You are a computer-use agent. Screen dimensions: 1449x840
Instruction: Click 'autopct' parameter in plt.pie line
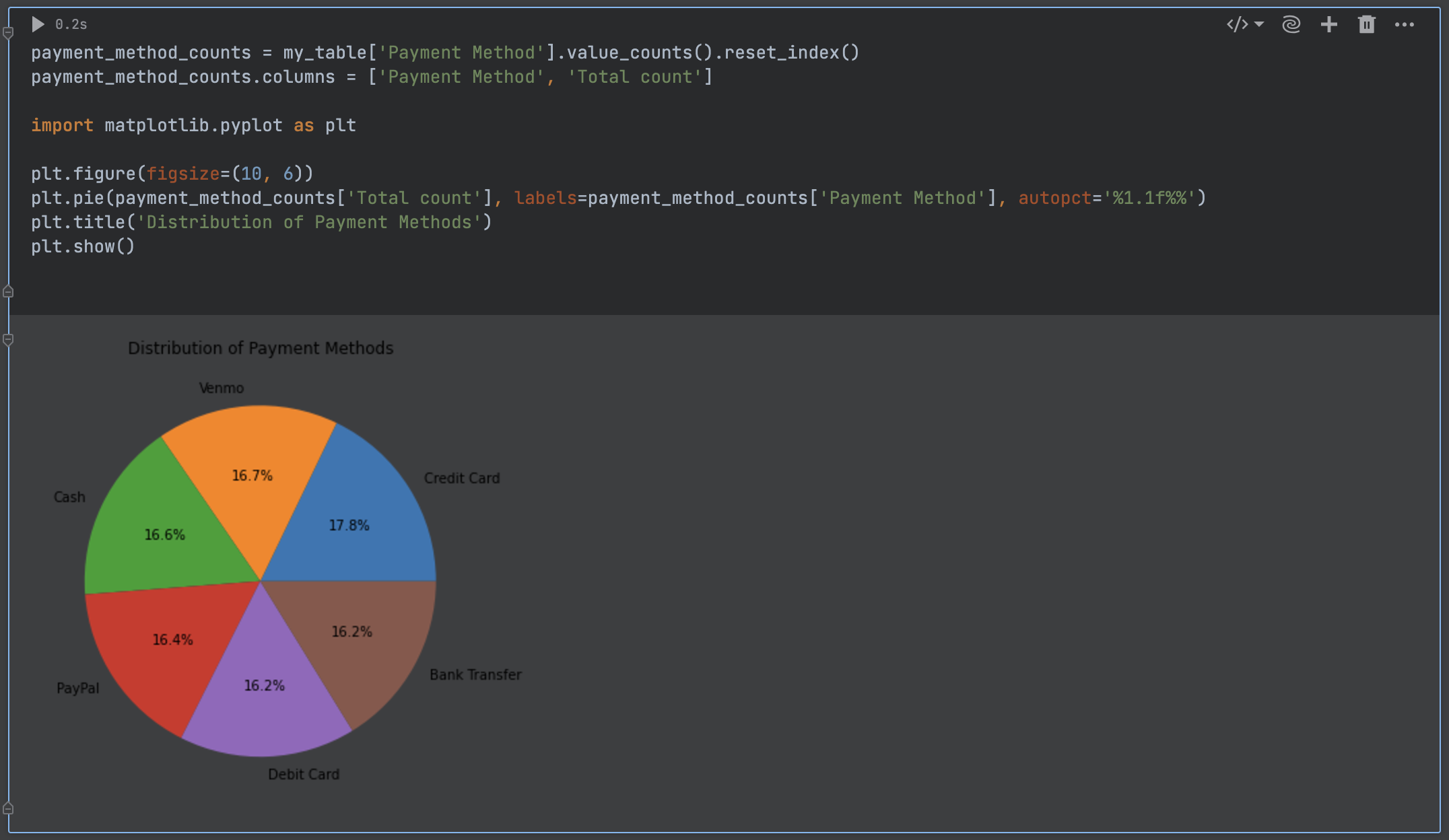(1054, 198)
